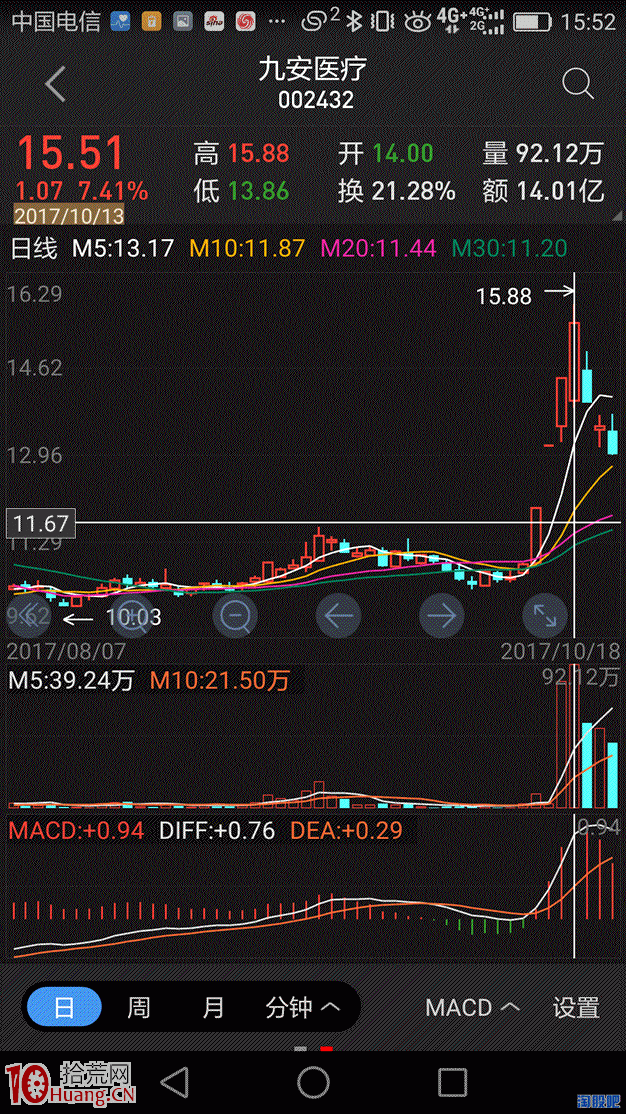Tap the stock title 九安医疗
The image size is (626, 1114).
tap(313, 70)
